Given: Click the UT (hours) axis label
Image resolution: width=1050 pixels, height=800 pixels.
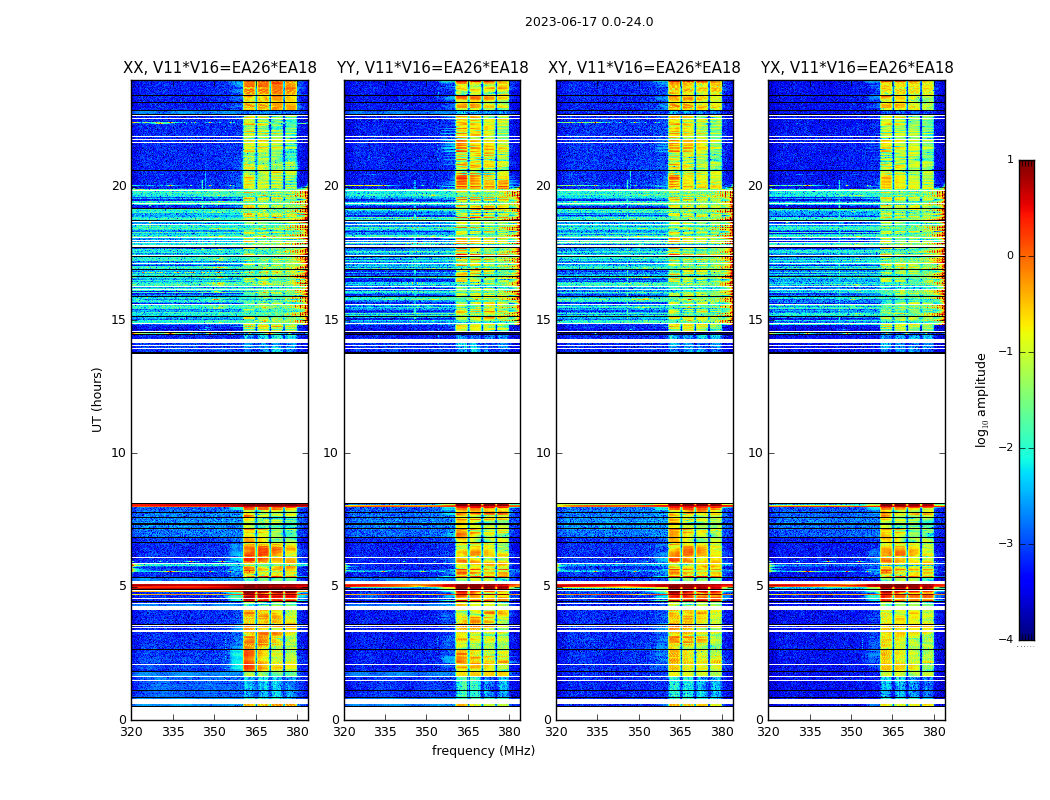Looking at the screenshot, I should click(97, 400).
